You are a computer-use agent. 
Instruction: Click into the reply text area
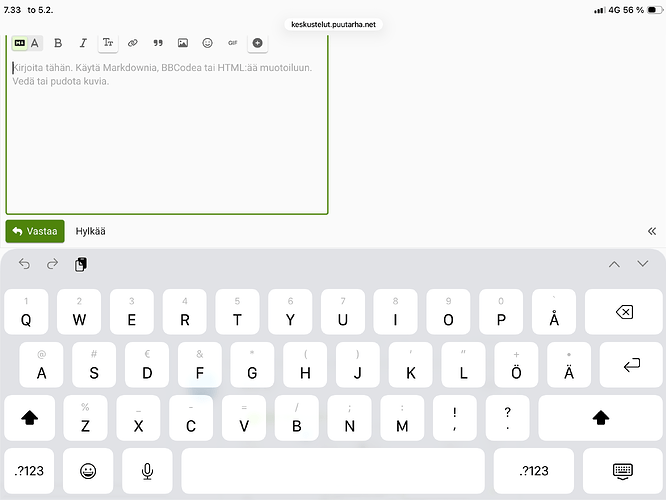[166, 130]
